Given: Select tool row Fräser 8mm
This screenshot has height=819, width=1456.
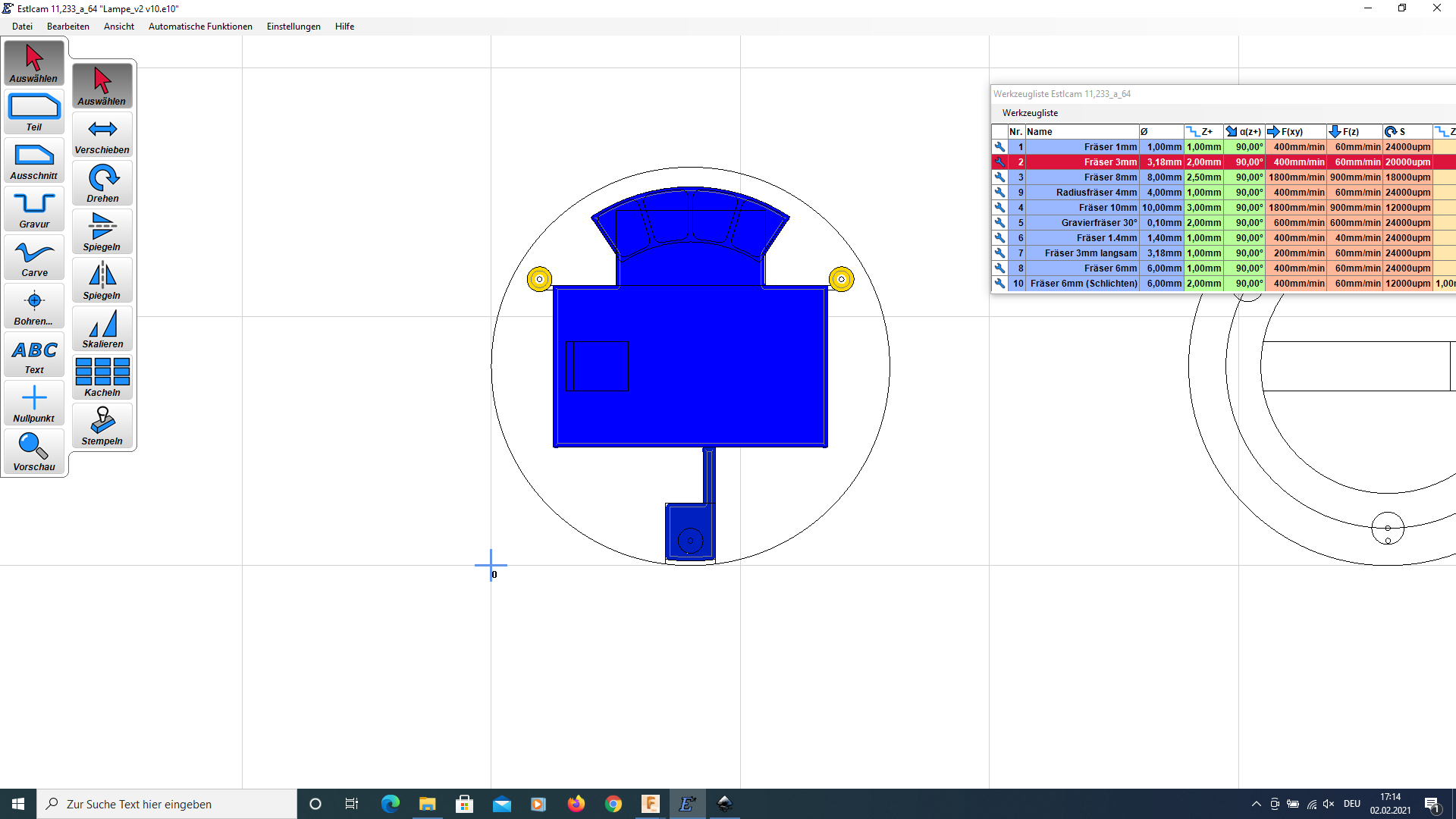Looking at the screenshot, I should coord(1110,177).
